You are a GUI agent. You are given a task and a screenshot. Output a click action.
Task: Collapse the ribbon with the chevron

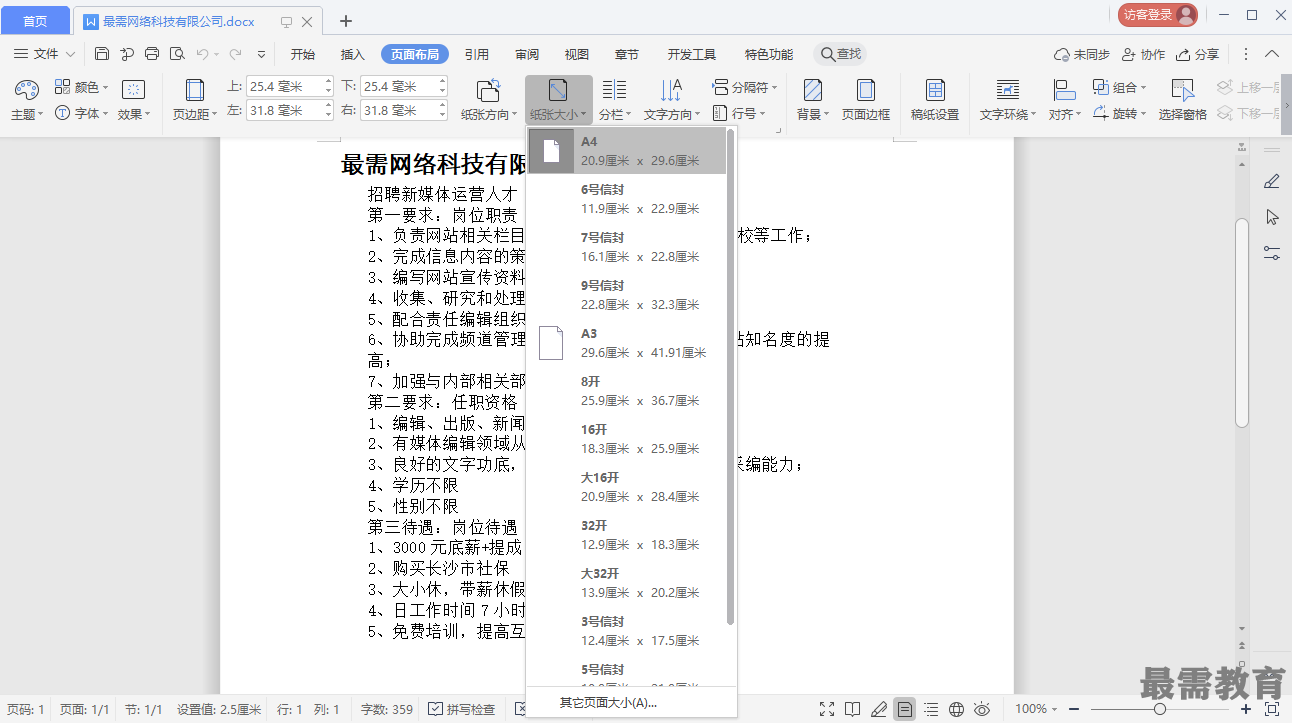[1272, 54]
